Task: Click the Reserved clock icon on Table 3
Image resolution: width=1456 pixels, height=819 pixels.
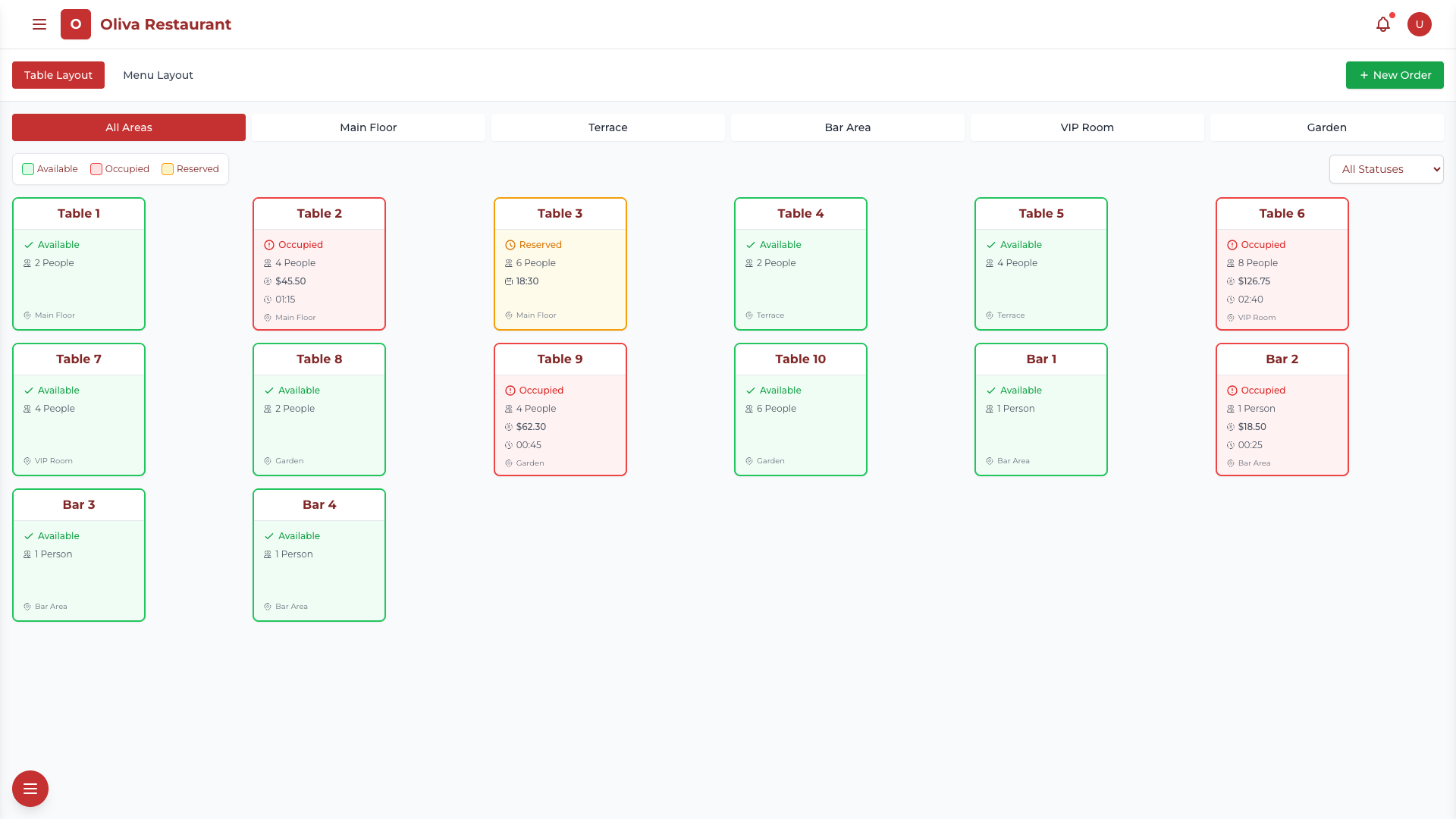Action: click(510, 245)
